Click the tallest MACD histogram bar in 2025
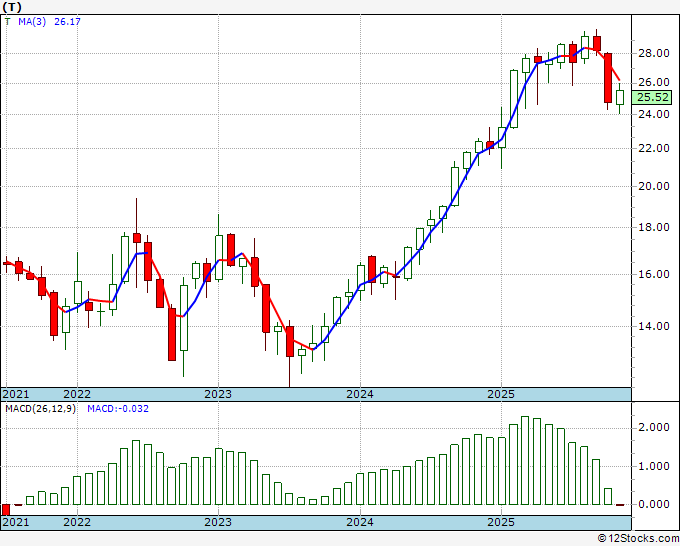Image resolution: width=680 pixels, height=546 pixels. [525, 461]
